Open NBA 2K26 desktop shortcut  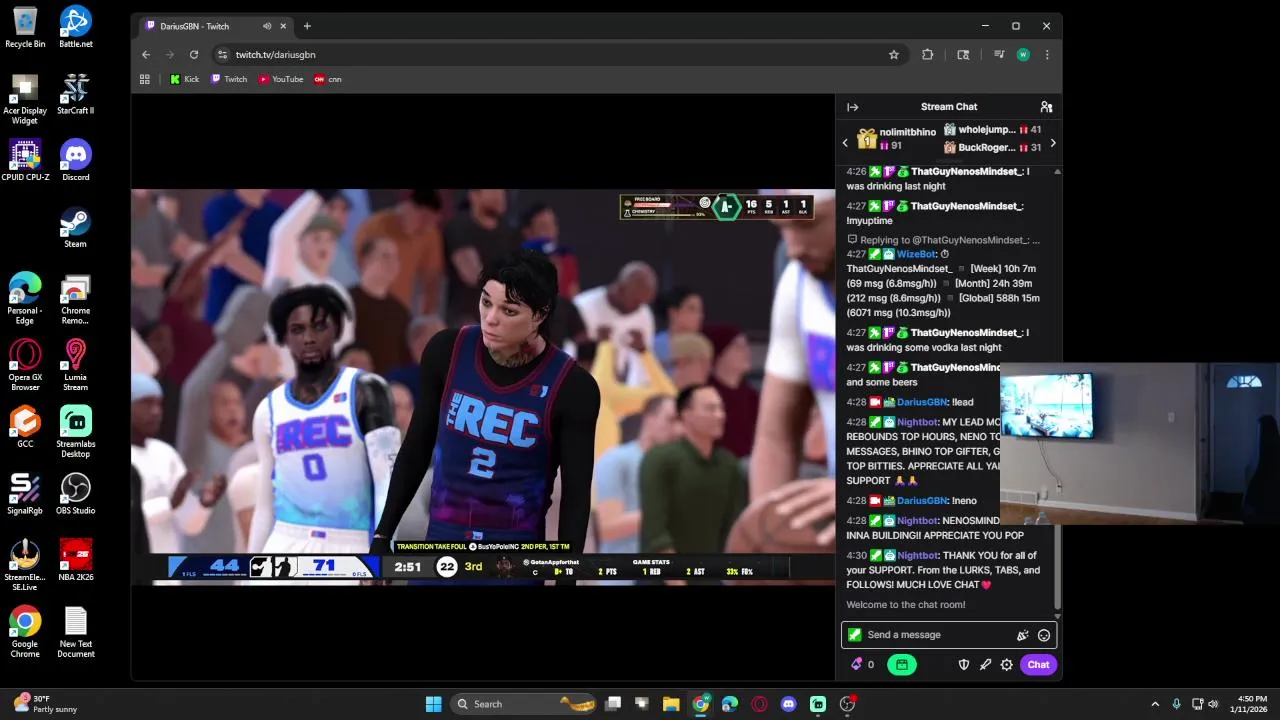[x=76, y=561]
